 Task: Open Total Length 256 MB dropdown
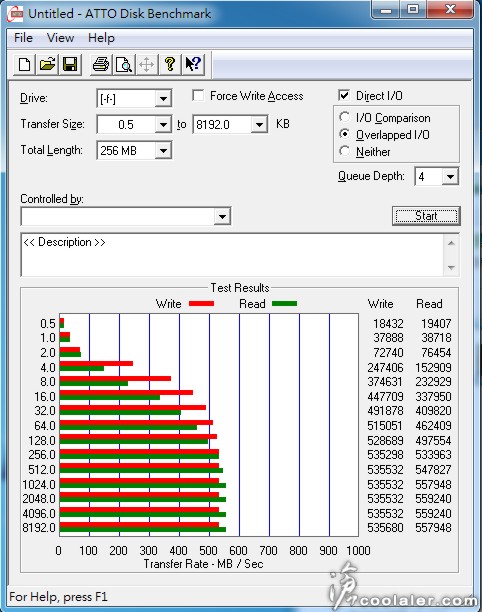[x=163, y=151]
